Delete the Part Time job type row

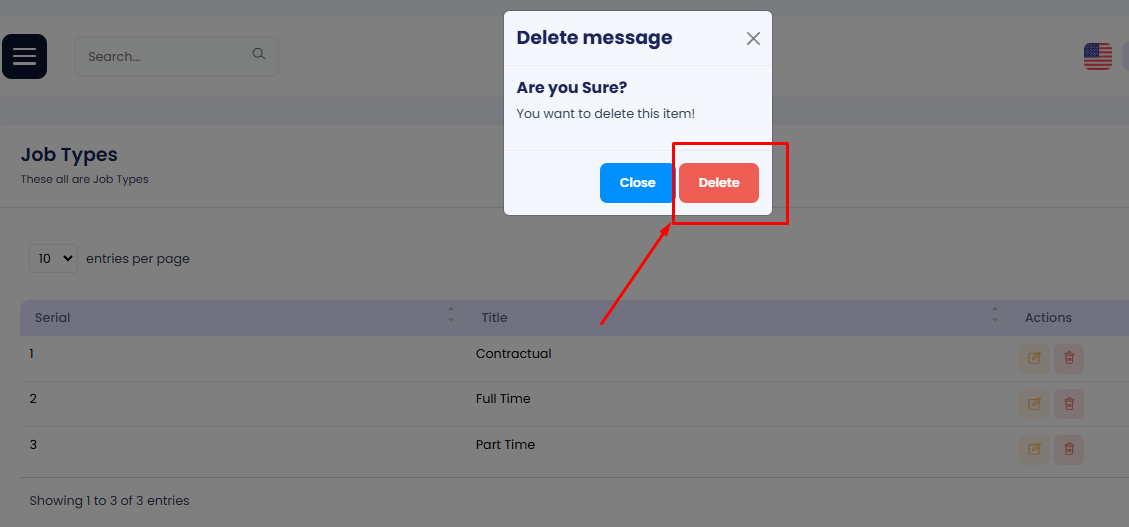click(1069, 450)
